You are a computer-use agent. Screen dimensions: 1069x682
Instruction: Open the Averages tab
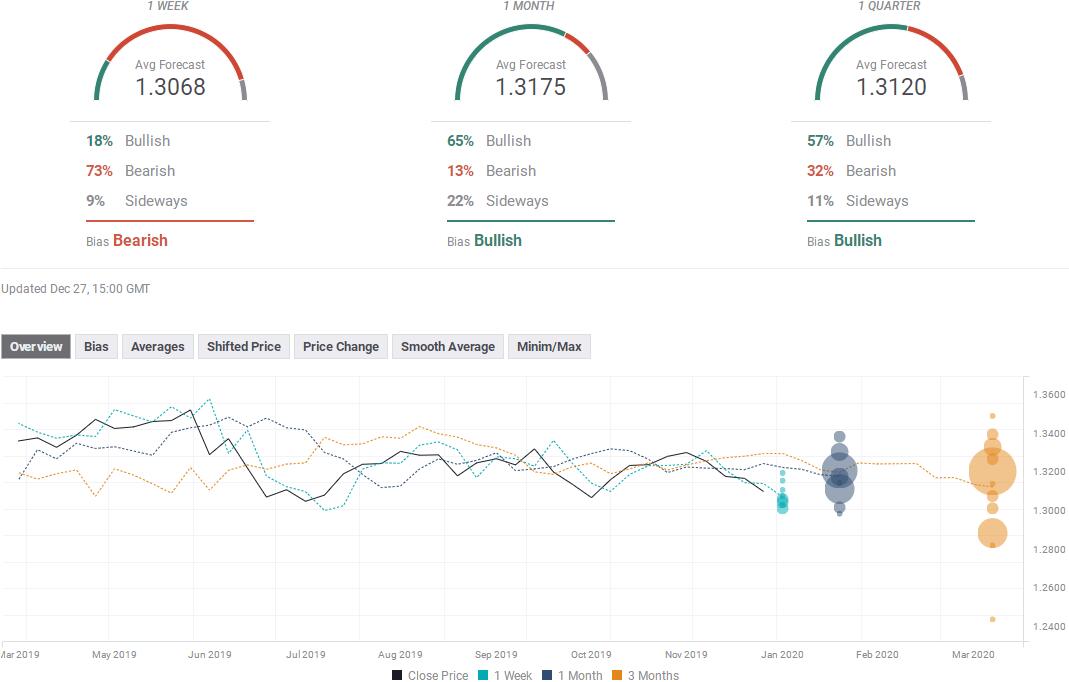[x=157, y=346]
